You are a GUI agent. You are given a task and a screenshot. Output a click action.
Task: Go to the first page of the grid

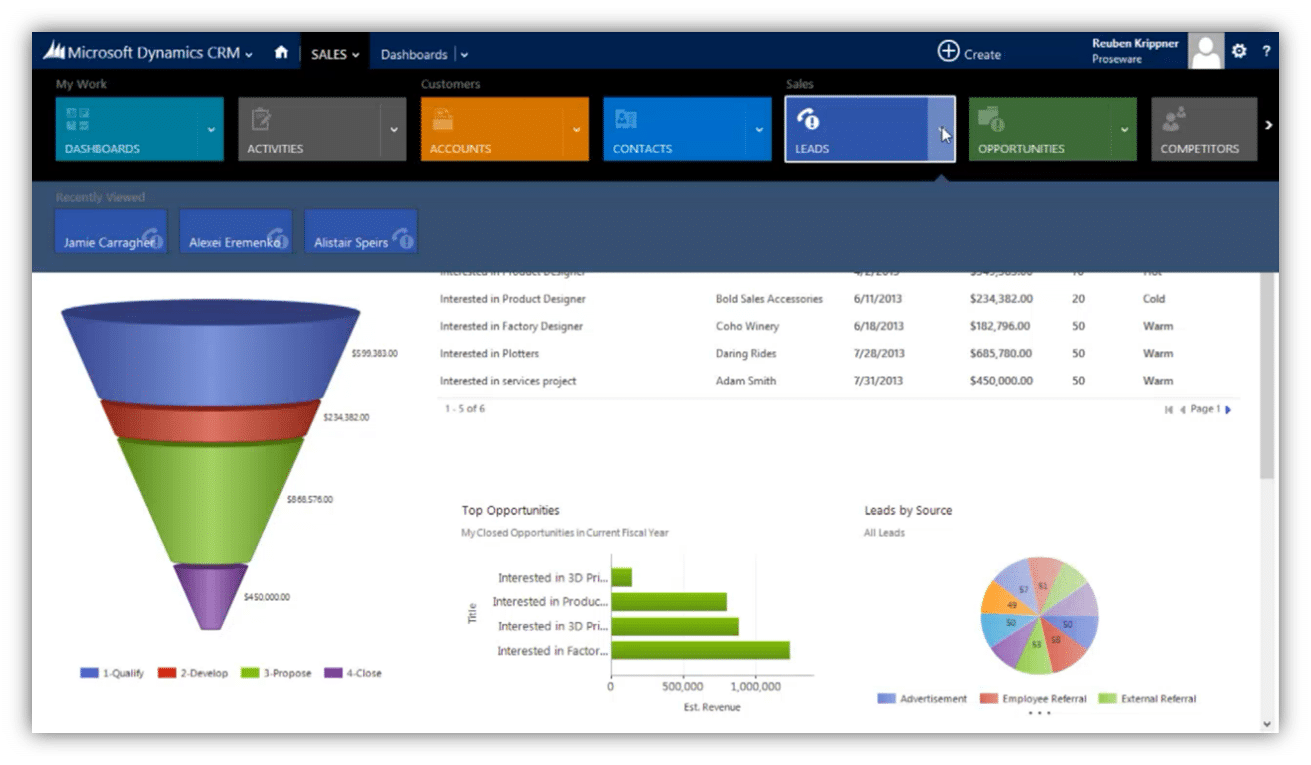point(1169,409)
